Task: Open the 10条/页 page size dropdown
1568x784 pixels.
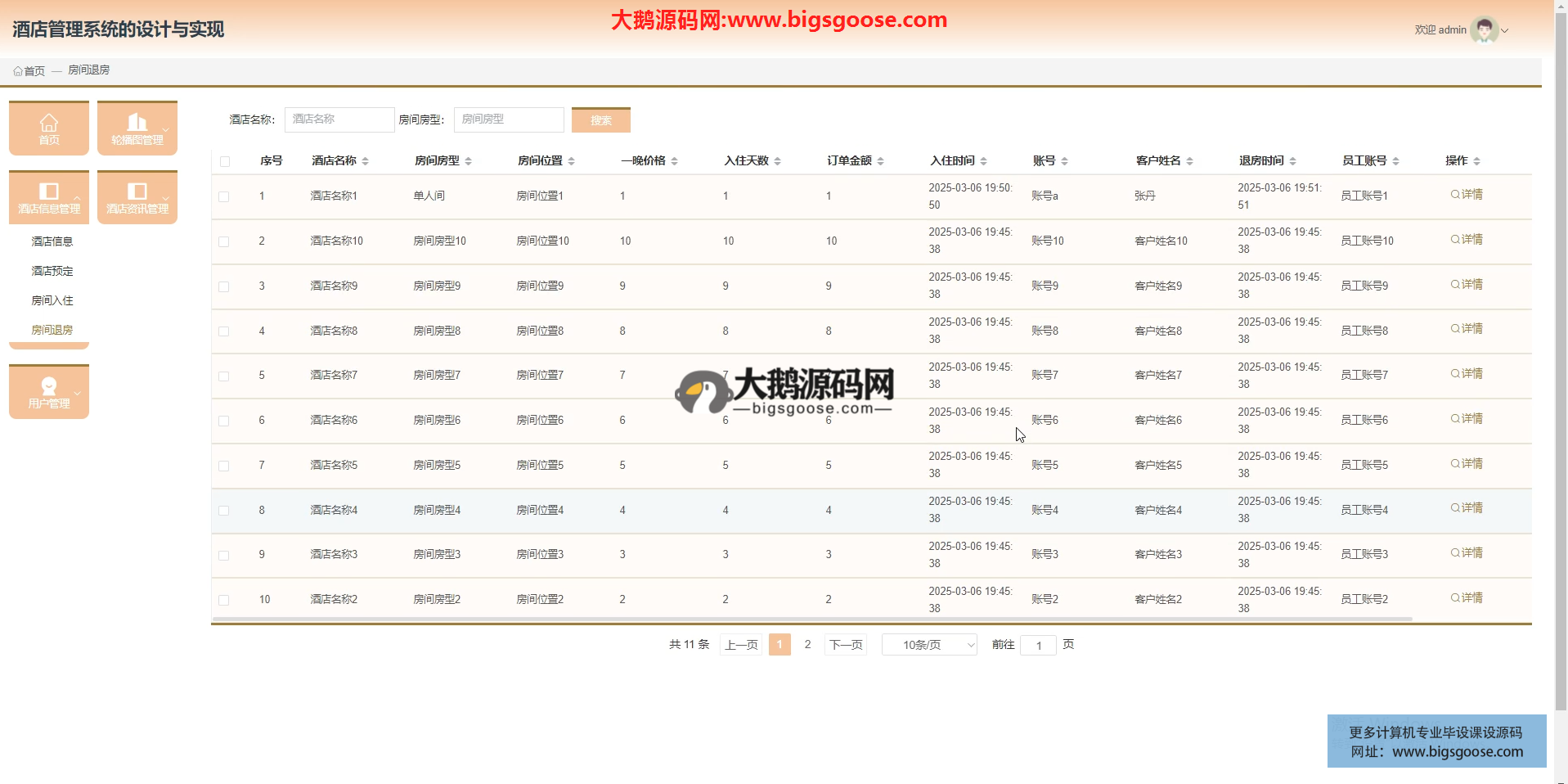Action: [929, 645]
